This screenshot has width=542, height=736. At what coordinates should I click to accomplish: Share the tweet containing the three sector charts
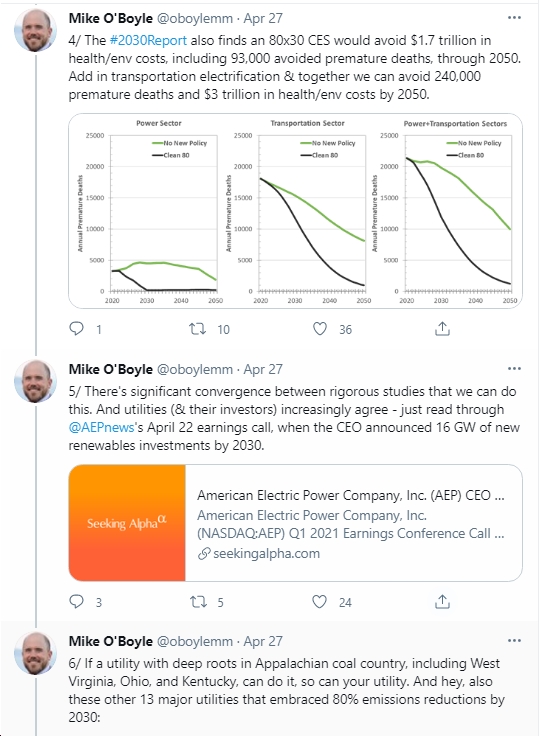442,329
